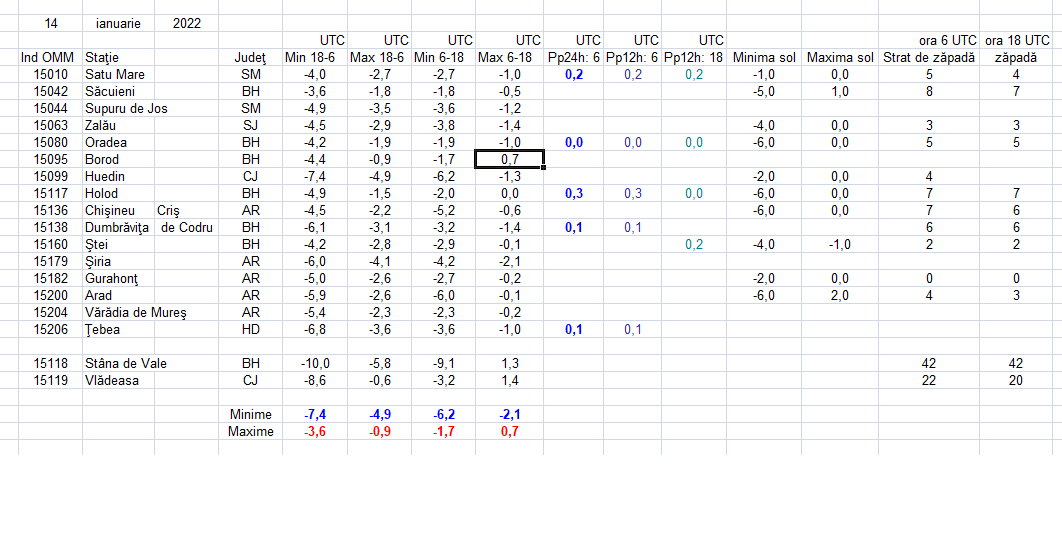Click the "Zalău" station cell
This screenshot has width=1062, height=540.
(100, 125)
